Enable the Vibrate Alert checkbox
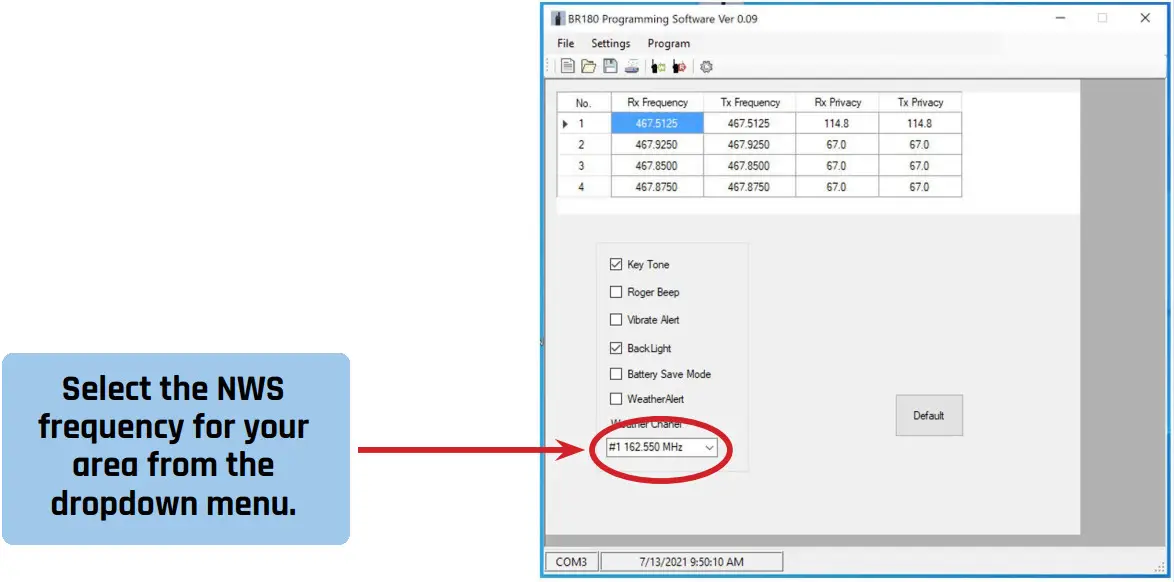This screenshot has width=1174, height=582. point(616,320)
